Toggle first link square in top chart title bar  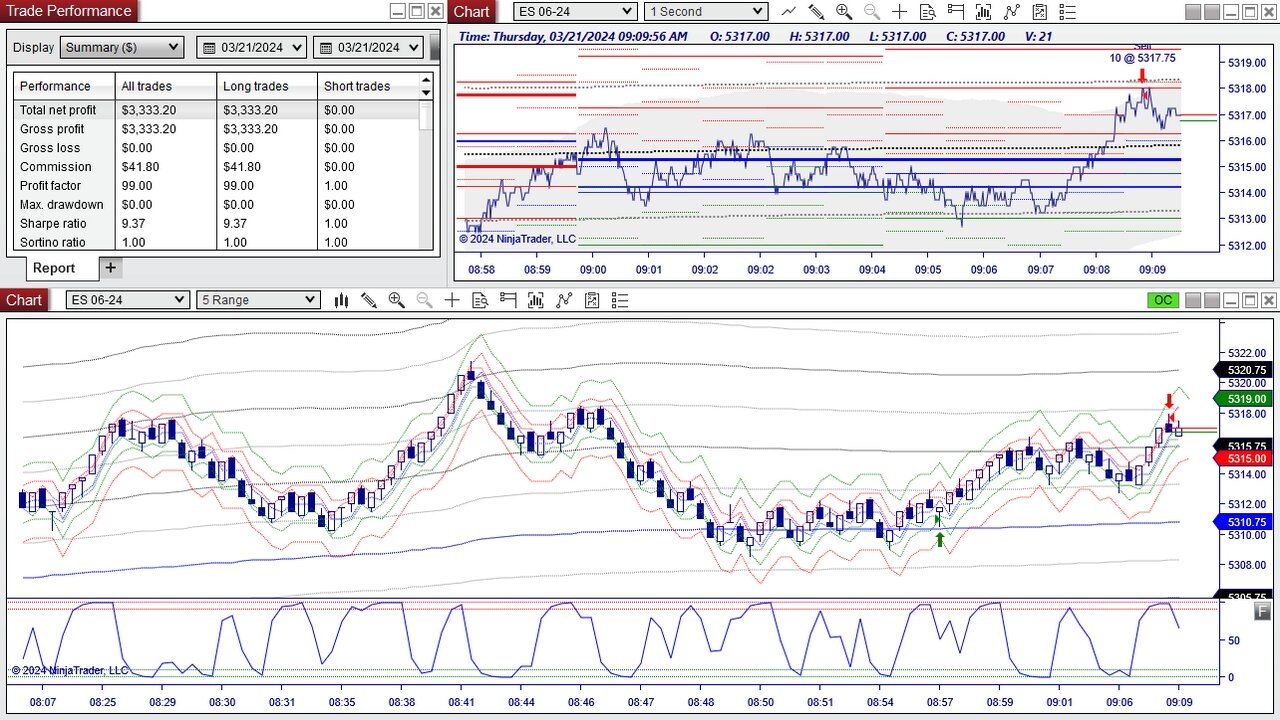coord(1193,11)
